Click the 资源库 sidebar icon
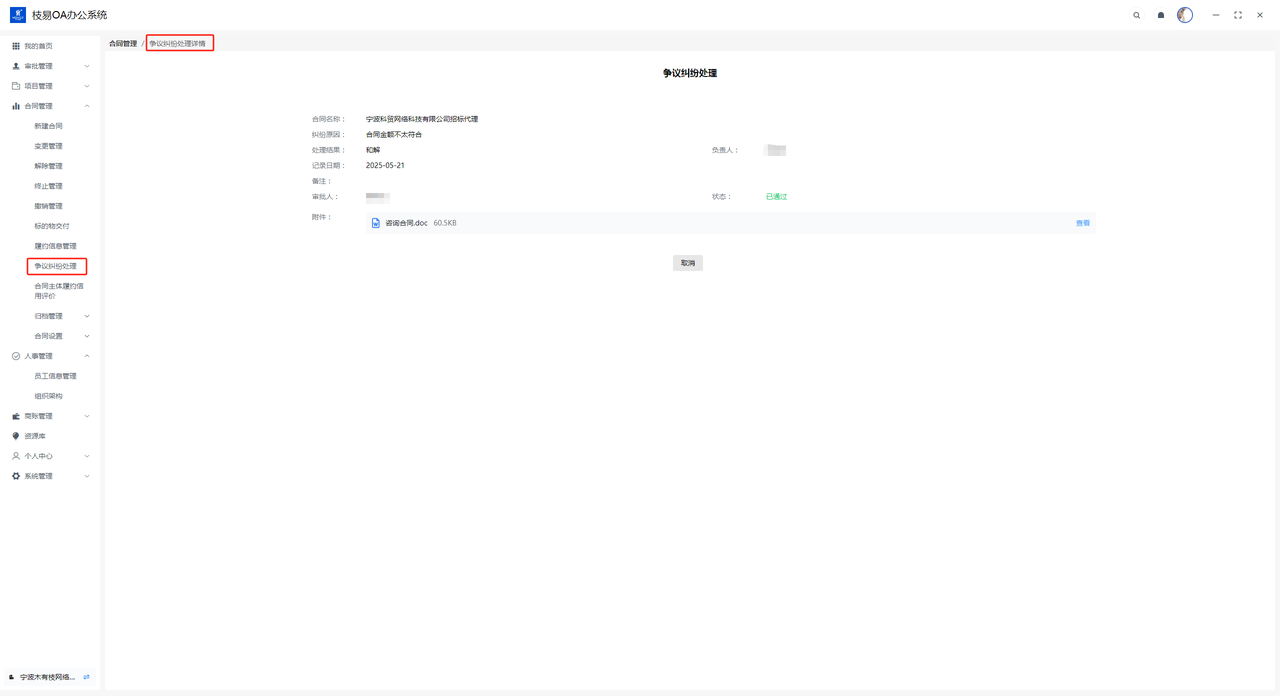The height and width of the screenshot is (696, 1280). [x=16, y=436]
